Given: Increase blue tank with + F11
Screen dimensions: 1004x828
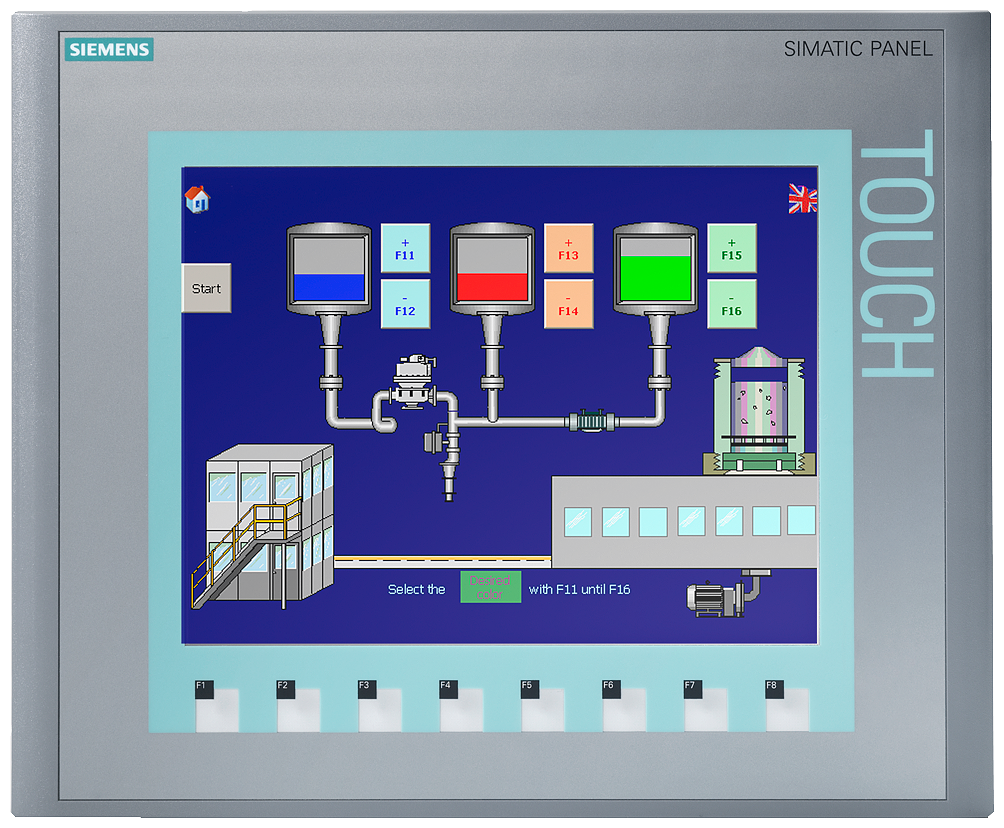Looking at the screenshot, I should tap(405, 249).
